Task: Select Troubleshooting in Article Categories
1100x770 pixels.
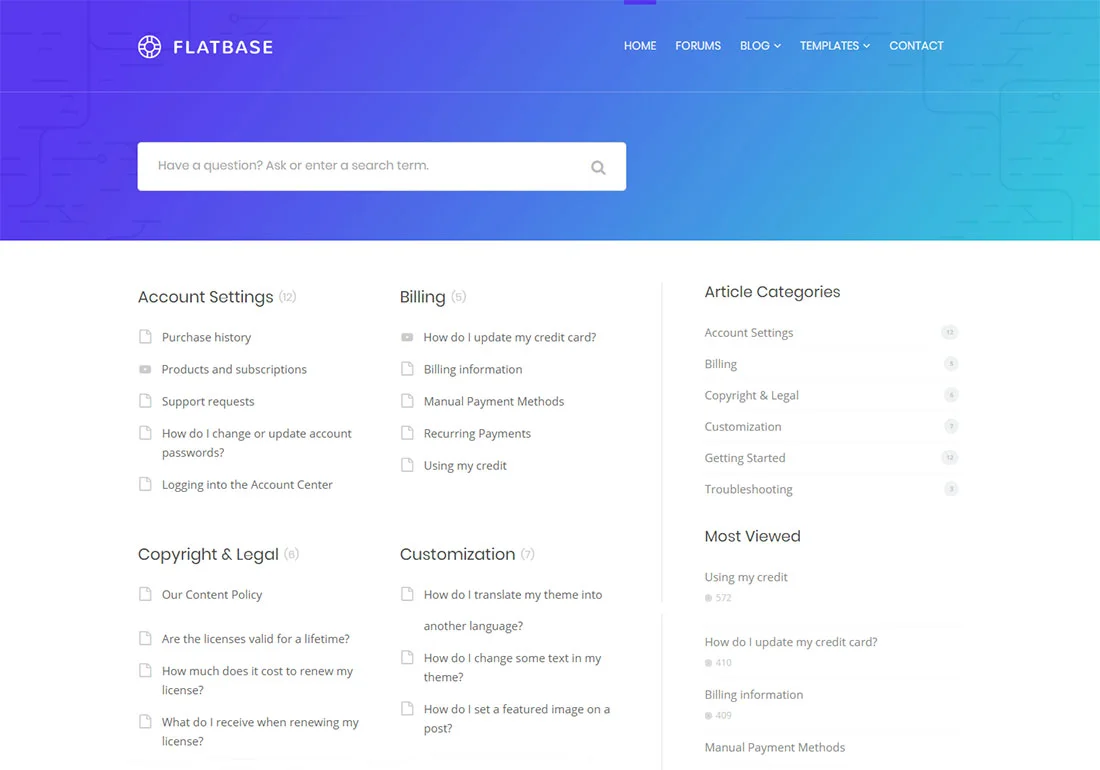Action: (x=748, y=489)
